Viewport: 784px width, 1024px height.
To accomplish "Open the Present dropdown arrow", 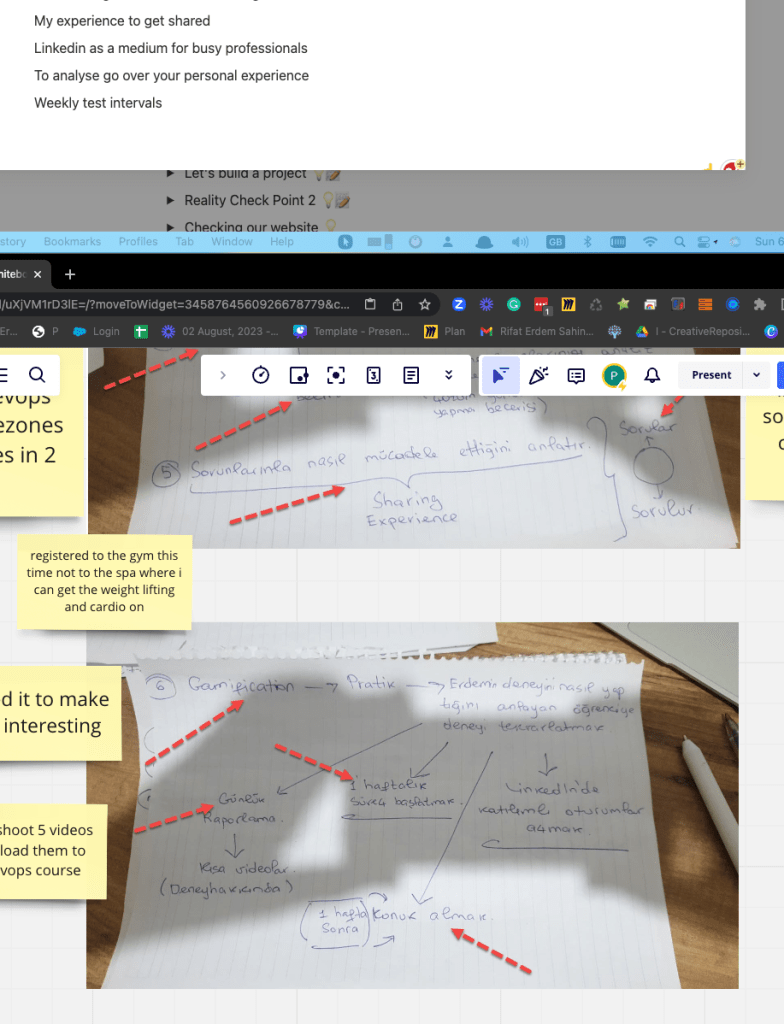I will pos(757,375).
